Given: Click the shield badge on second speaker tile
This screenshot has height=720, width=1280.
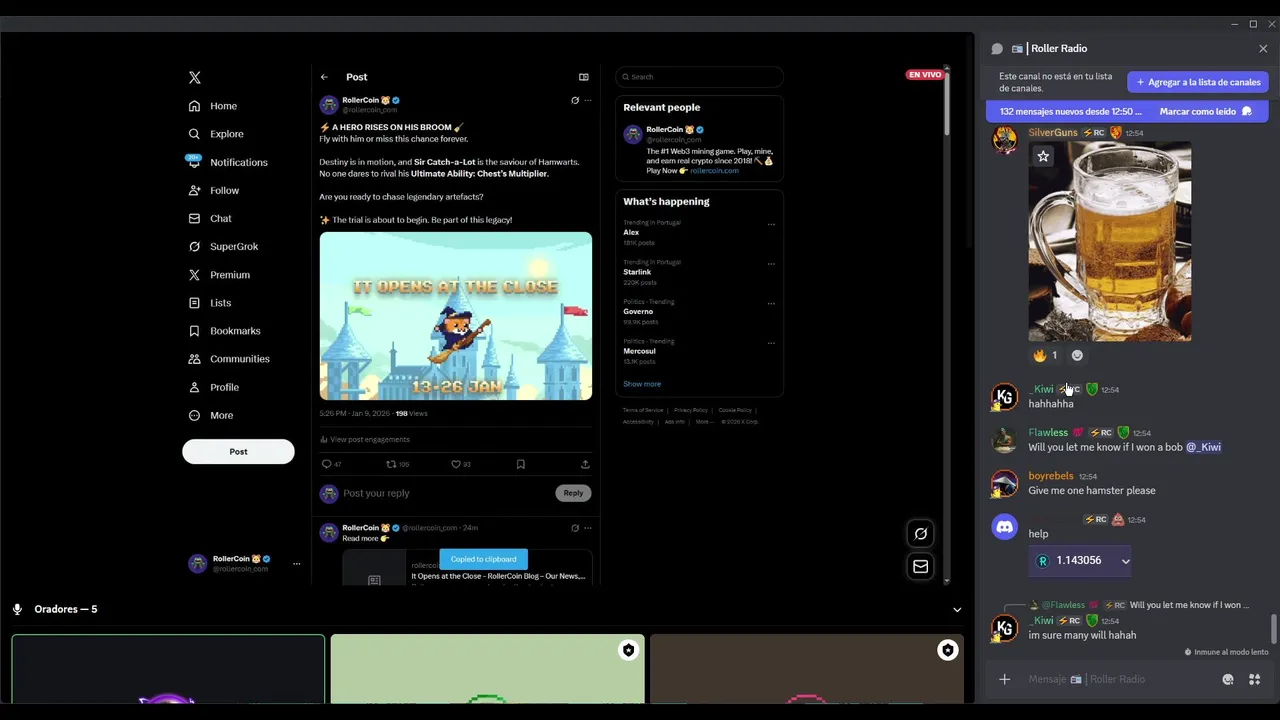Looking at the screenshot, I should pyautogui.click(x=628, y=651).
